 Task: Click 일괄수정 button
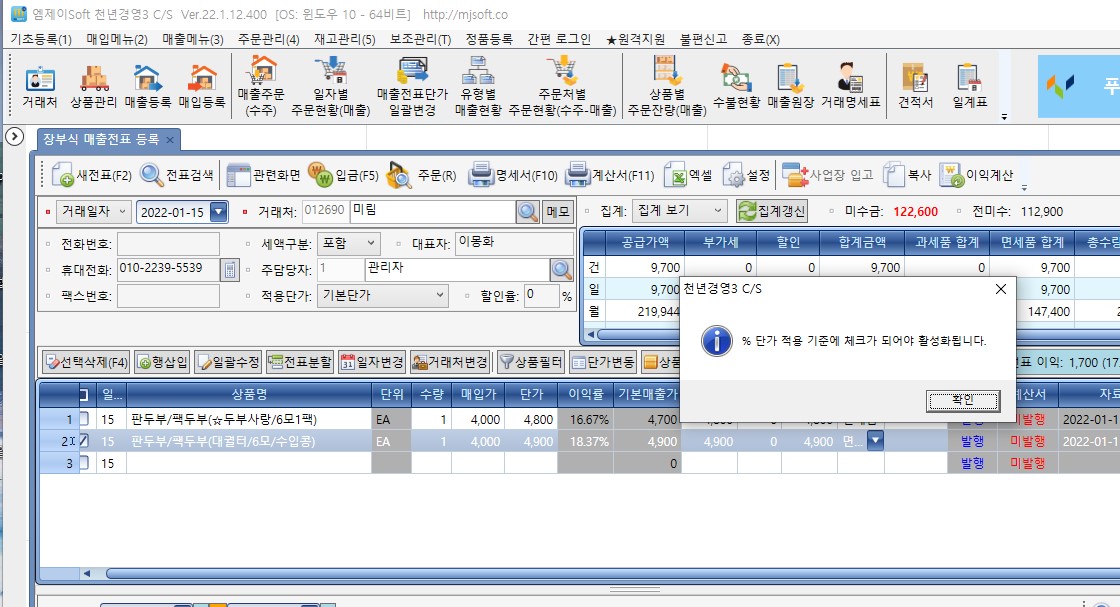coord(229,362)
